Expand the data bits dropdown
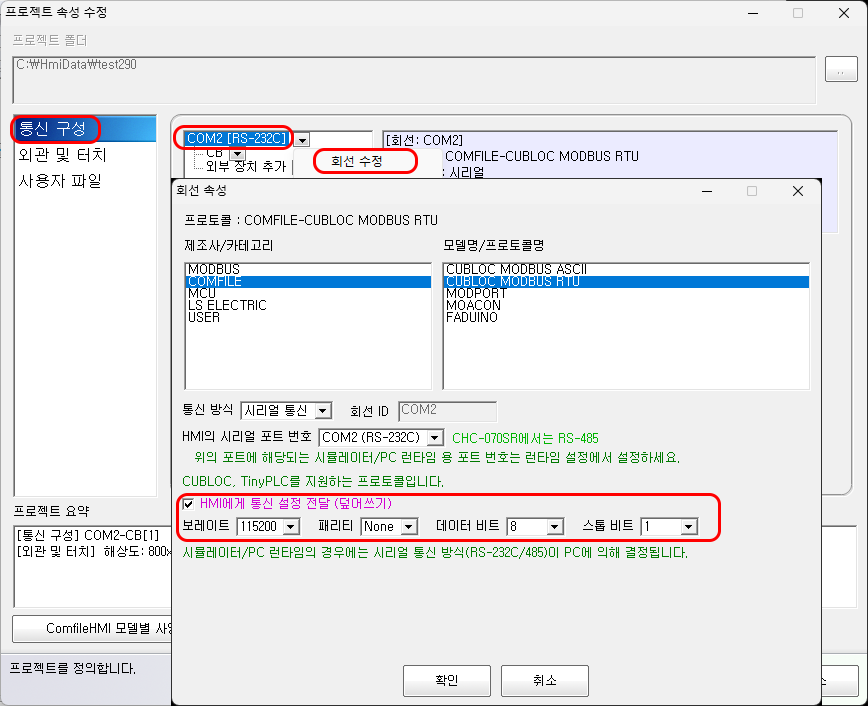Screen dimensions: 868x706 click(555, 526)
